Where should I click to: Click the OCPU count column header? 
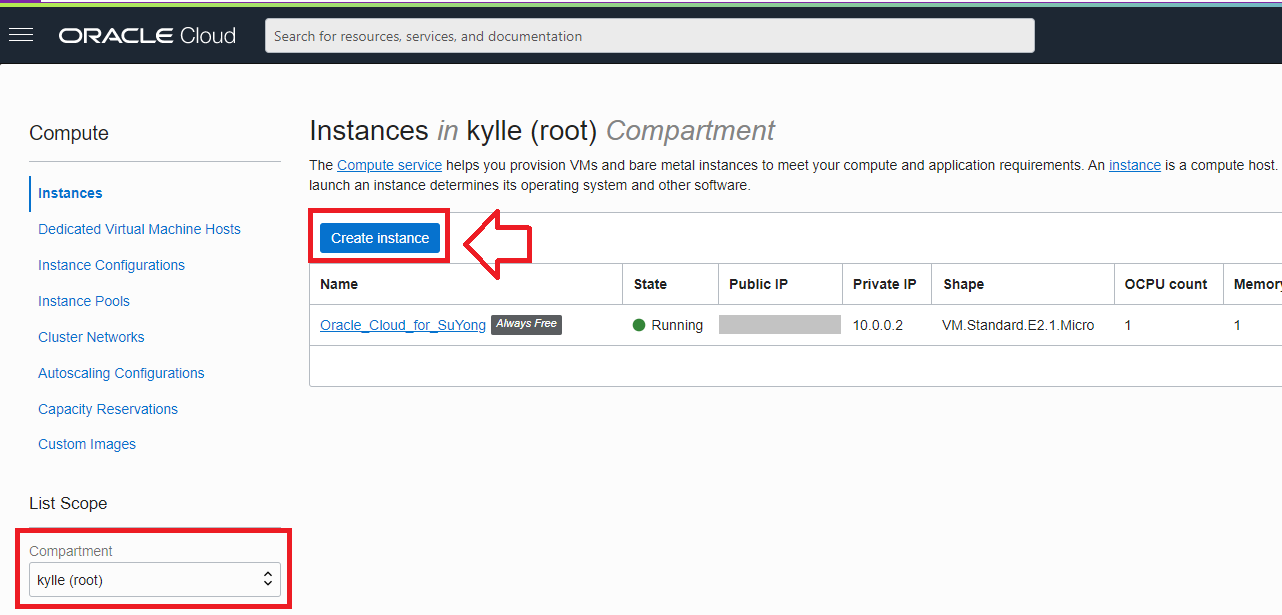click(x=1166, y=284)
